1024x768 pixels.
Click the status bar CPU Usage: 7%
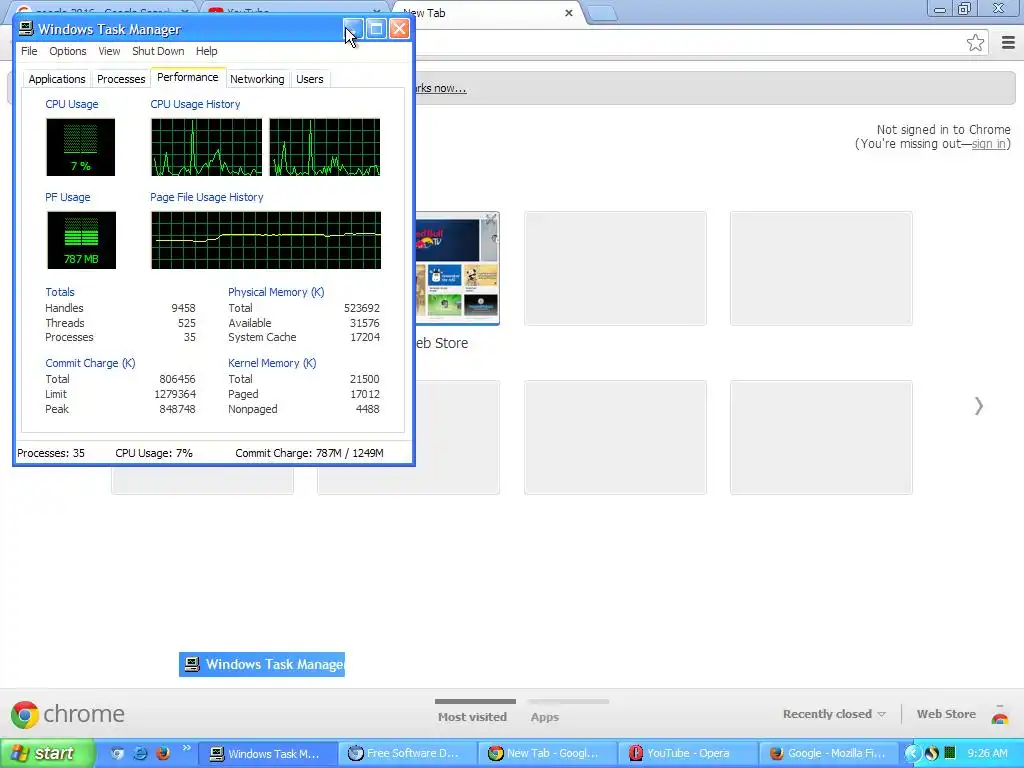tap(154, 453)
